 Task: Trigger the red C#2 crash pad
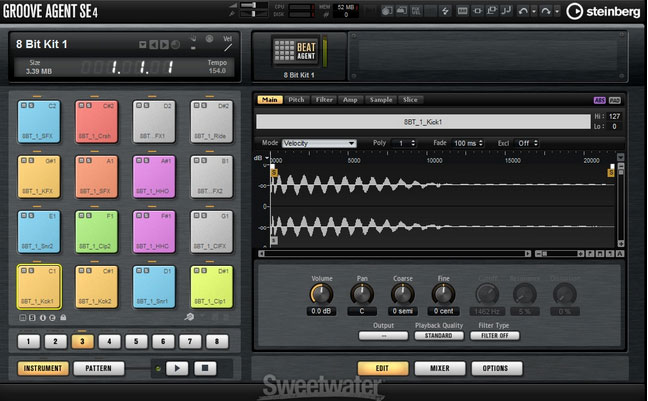97,122
